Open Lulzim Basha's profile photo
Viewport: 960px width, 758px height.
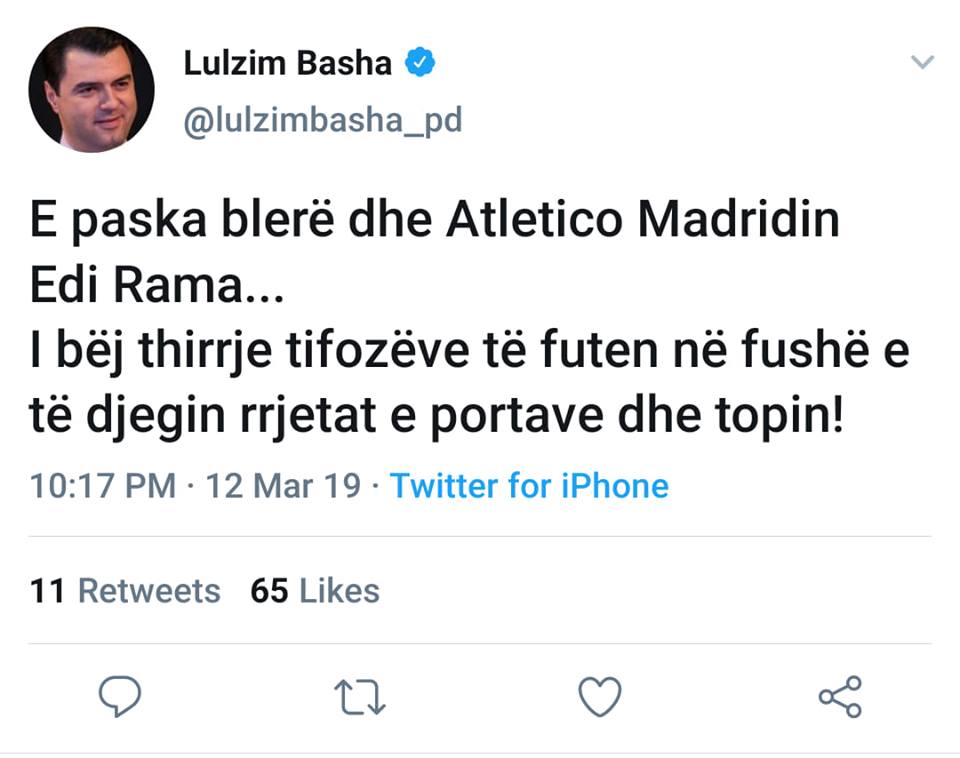[91, 89]
